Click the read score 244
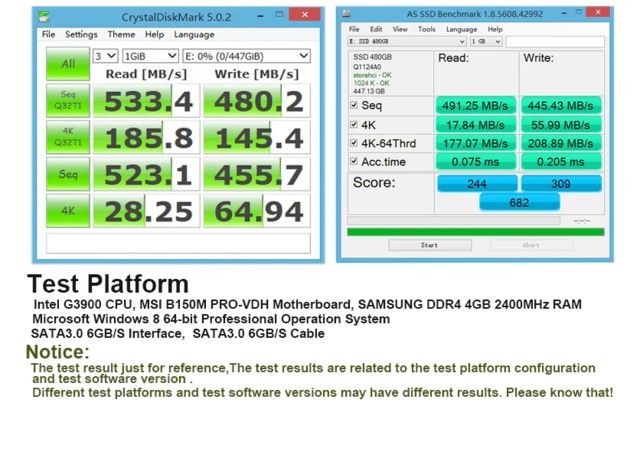 477,184
